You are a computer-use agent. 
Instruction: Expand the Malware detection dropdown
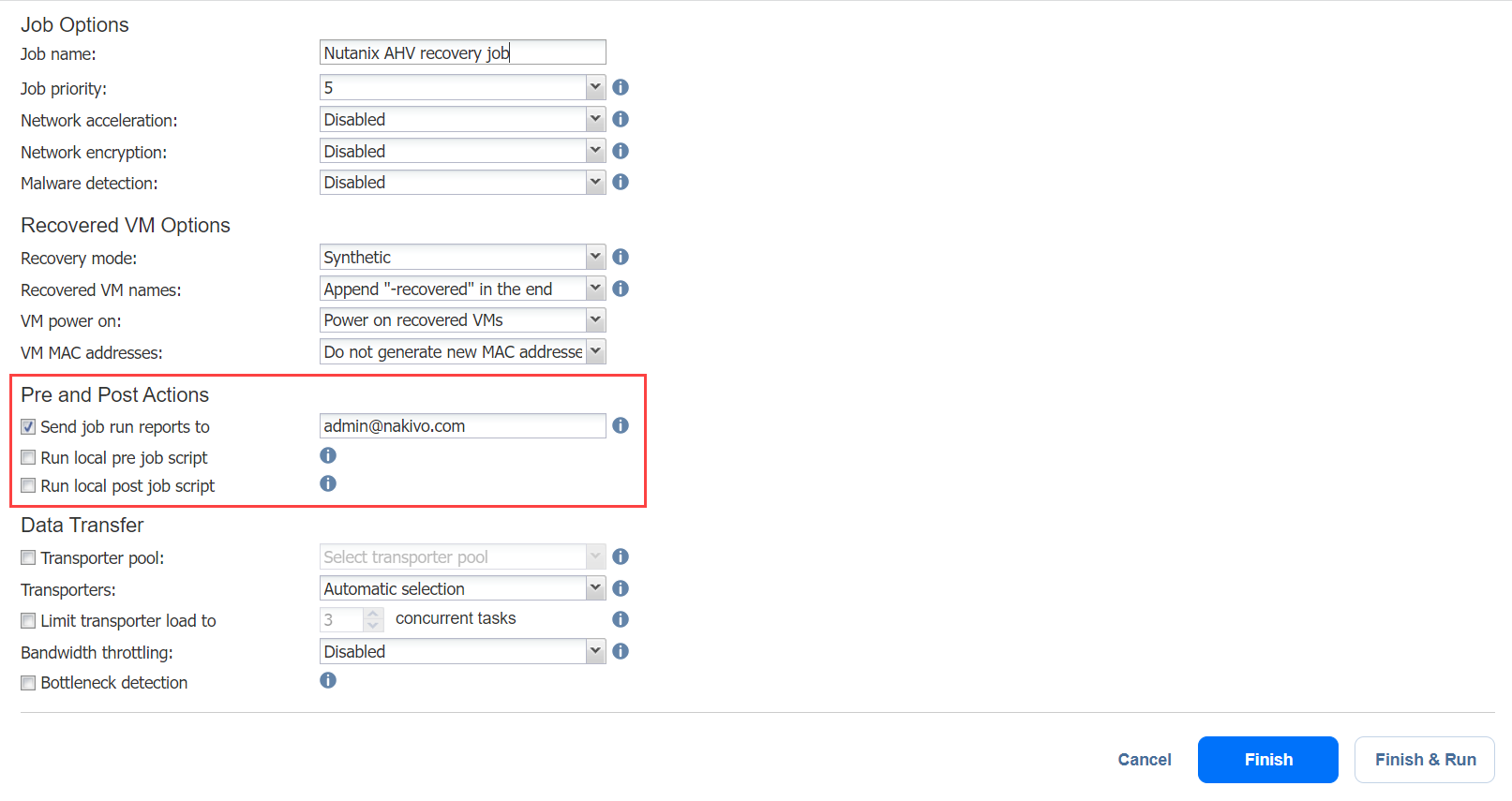[462, 182]
